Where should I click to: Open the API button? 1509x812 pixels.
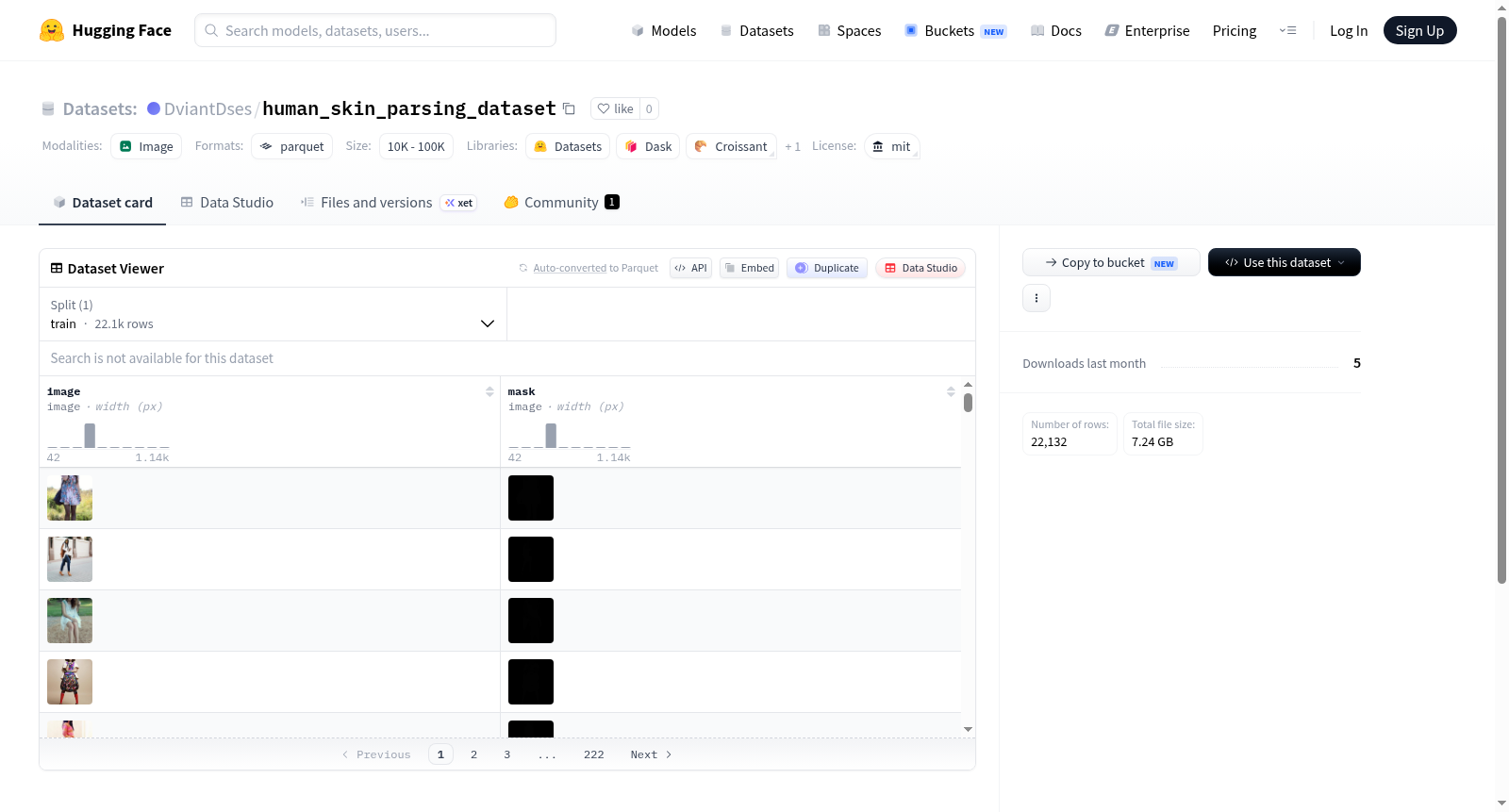(x=690, y=268)
